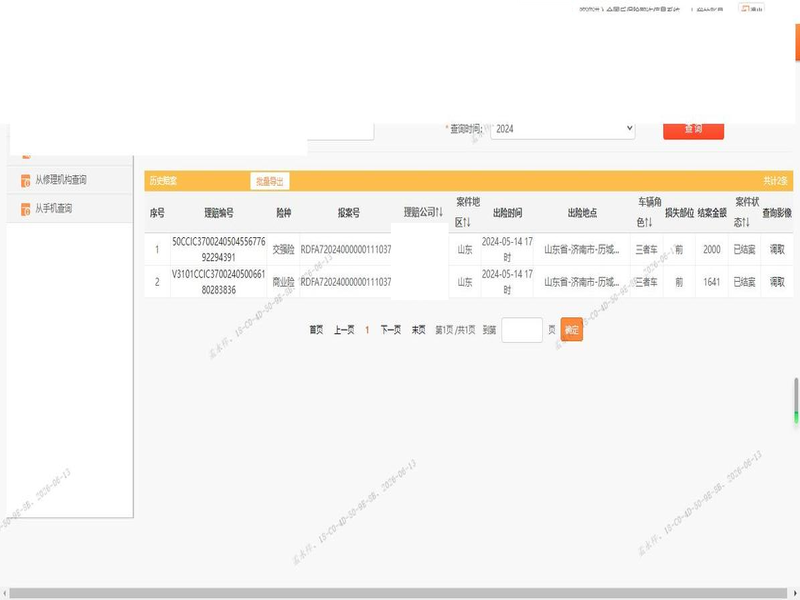This screenshot has width=800, height=600.
Task: Click settlement amount 2000
Action: [712, 249]
